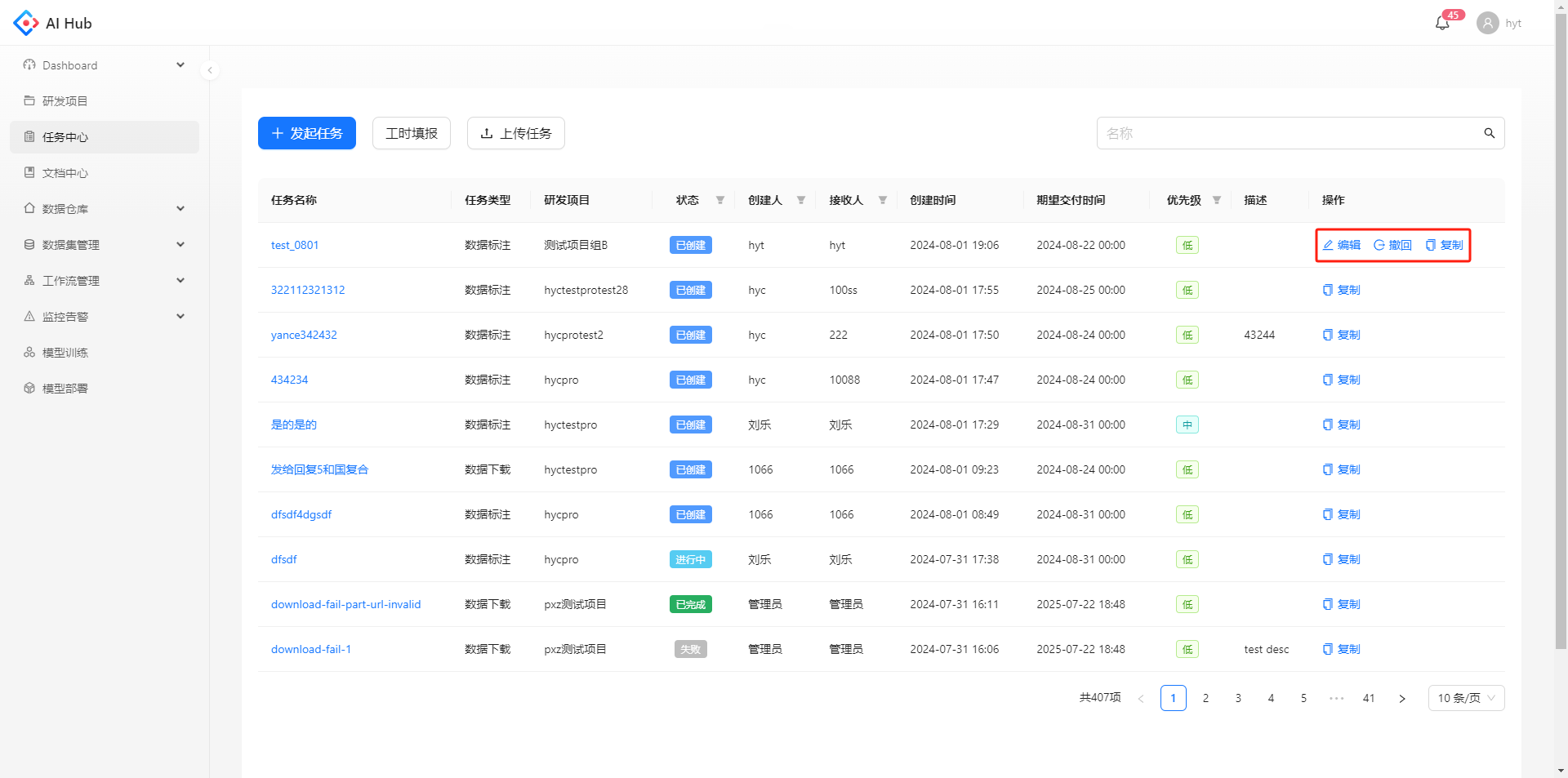Open the test_0801 task link
Viewport: 1568px width, 778px height.
[x=295, y=245]
